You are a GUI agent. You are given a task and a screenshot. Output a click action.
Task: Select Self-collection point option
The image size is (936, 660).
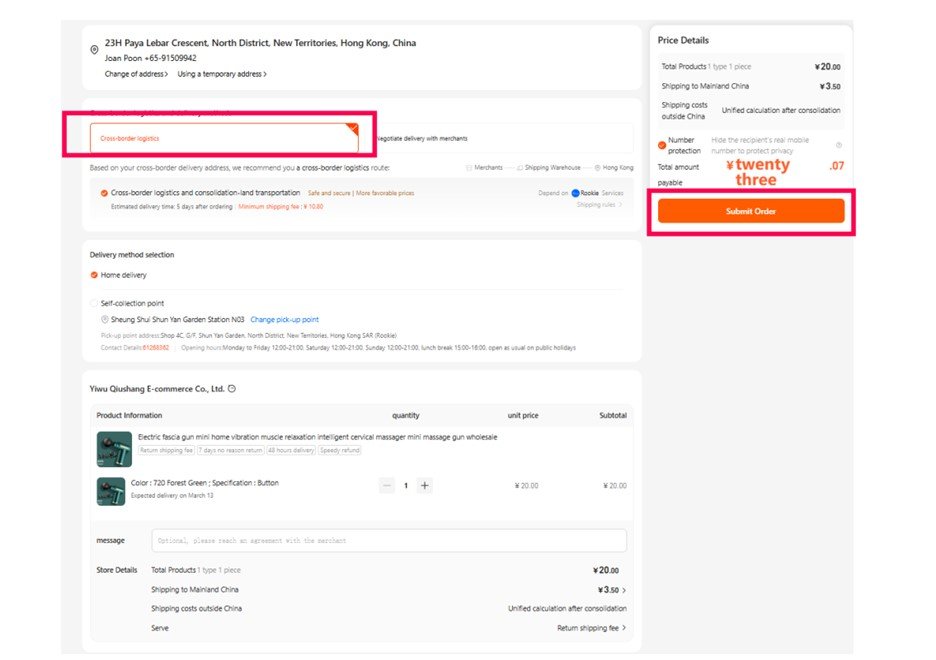(x=94, y=303)
